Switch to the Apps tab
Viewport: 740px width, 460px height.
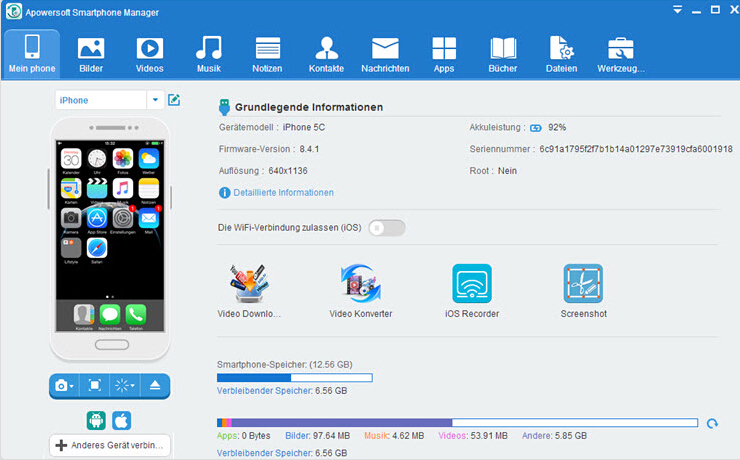[444, 55]
